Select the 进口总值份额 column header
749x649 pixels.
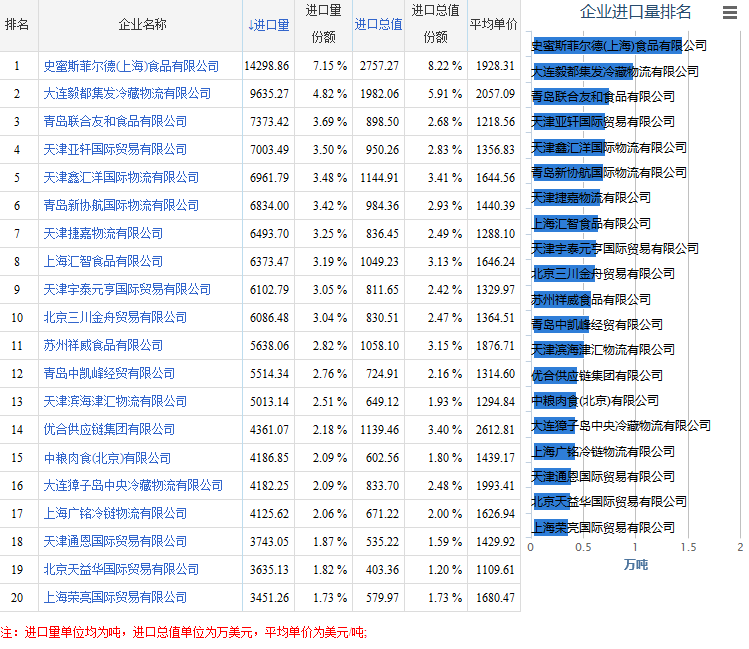[436, 23]
